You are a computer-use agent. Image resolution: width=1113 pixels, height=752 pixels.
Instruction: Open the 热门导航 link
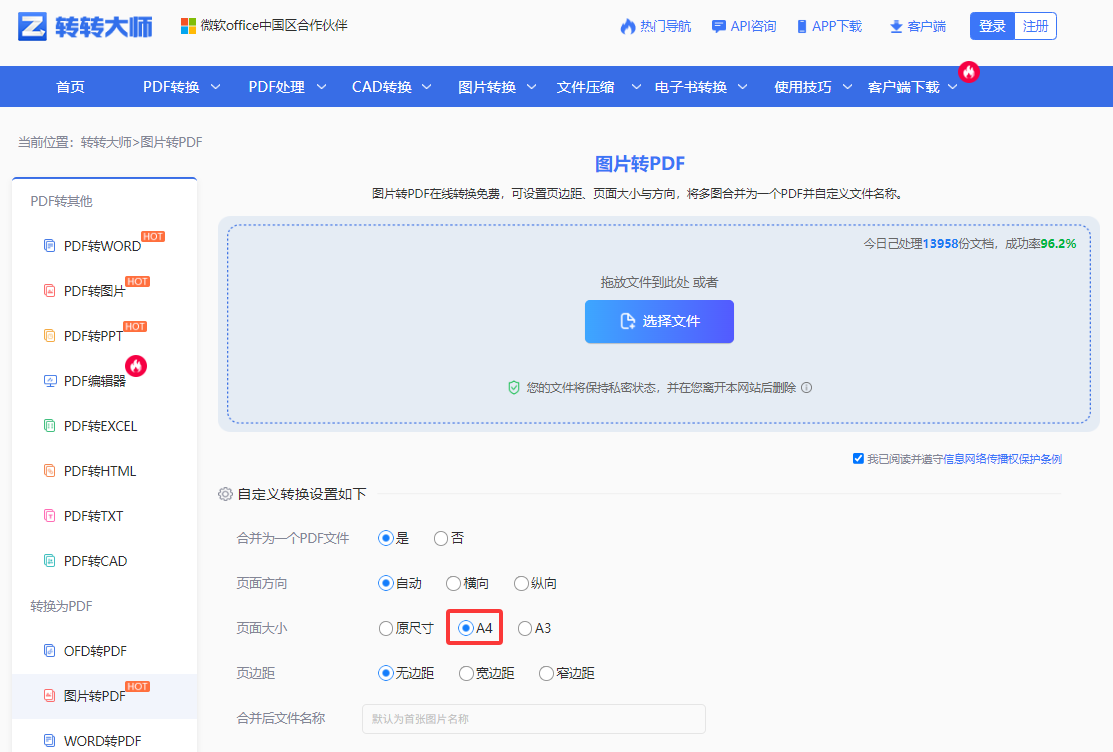[665, 26]
